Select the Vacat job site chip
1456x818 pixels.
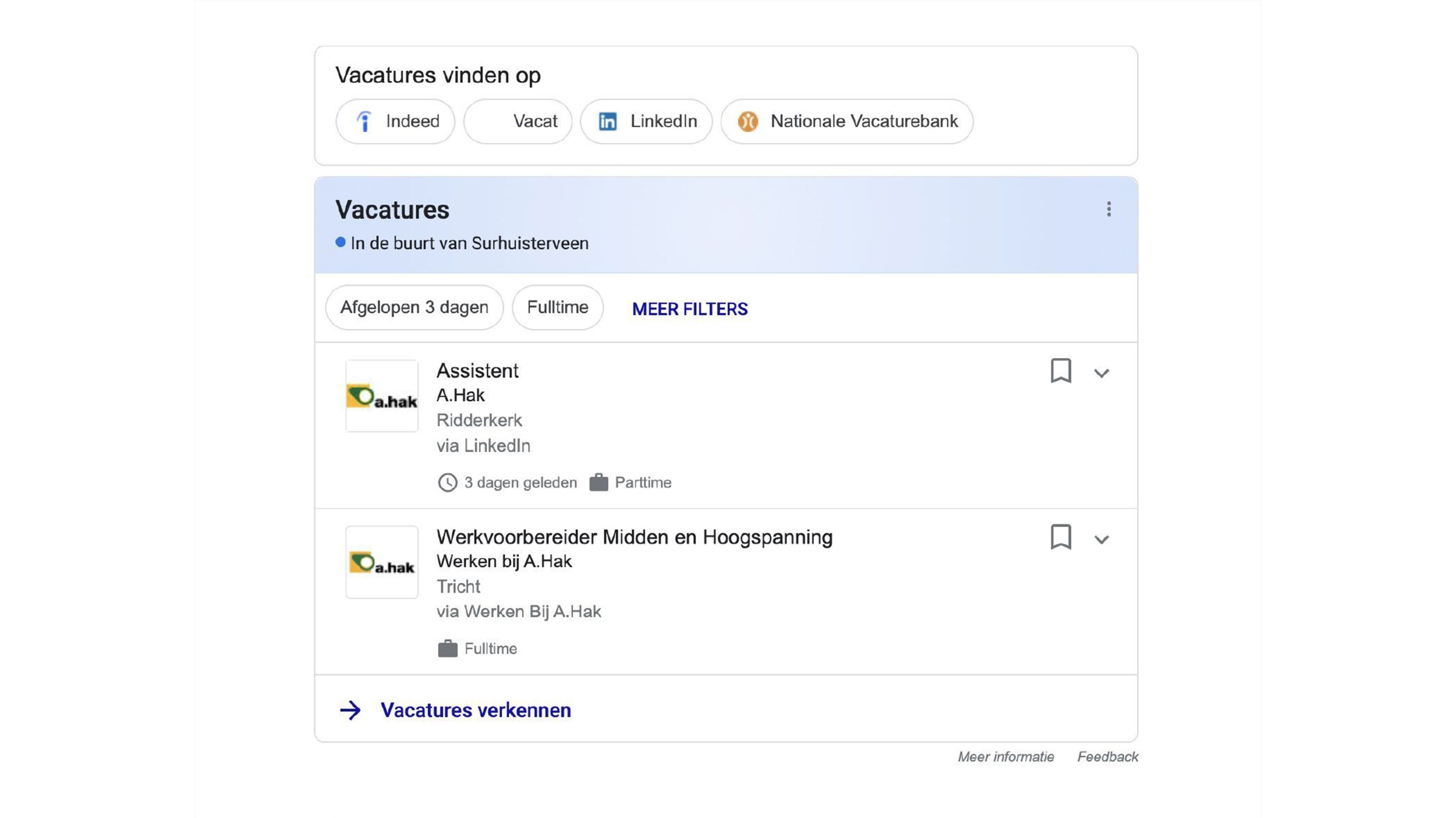pyautogui.click(x=518, y=121)
